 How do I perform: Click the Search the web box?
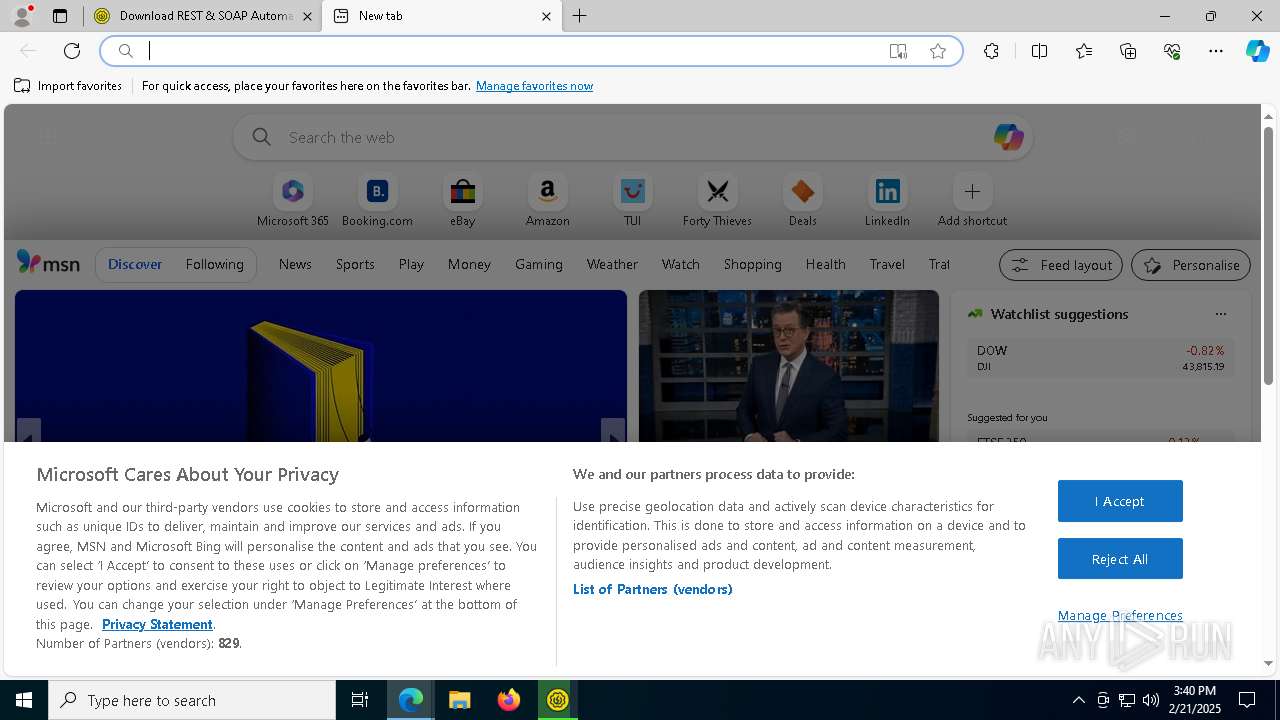[633, 137]
